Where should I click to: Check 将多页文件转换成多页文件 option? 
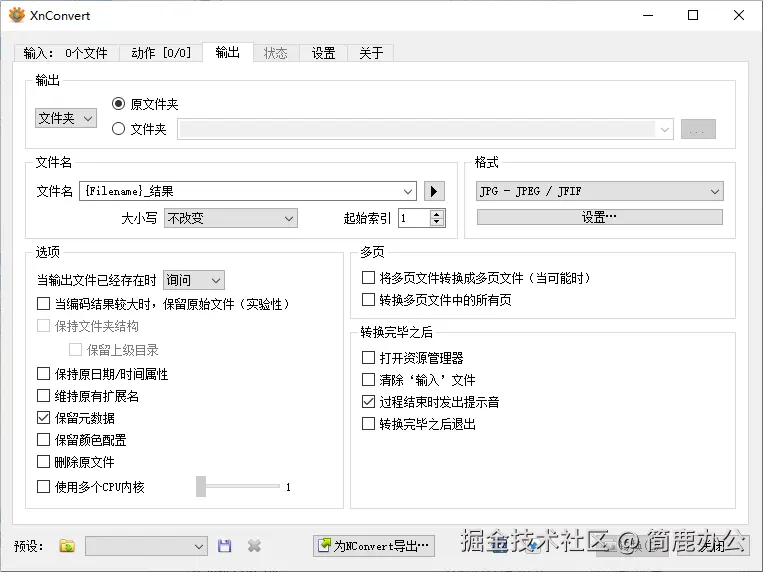[x=368, y=277]
